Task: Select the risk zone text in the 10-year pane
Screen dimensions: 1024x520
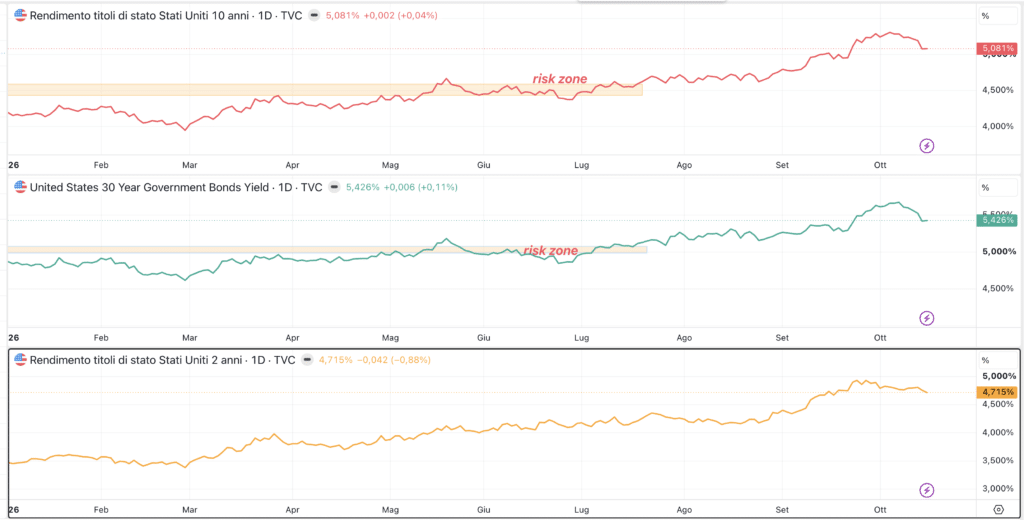Action: click(x=560, y=79)
